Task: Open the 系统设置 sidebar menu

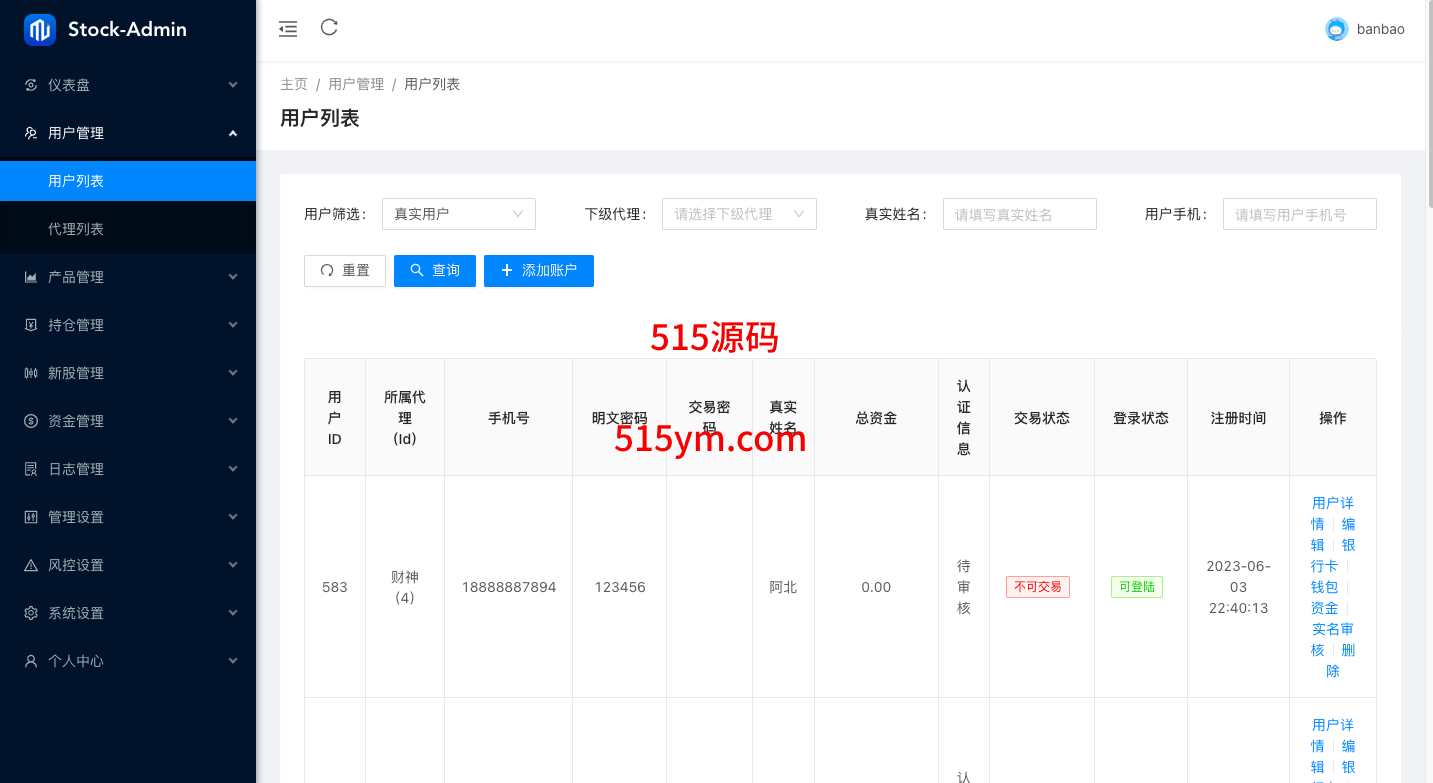Action: click(128, 613)
